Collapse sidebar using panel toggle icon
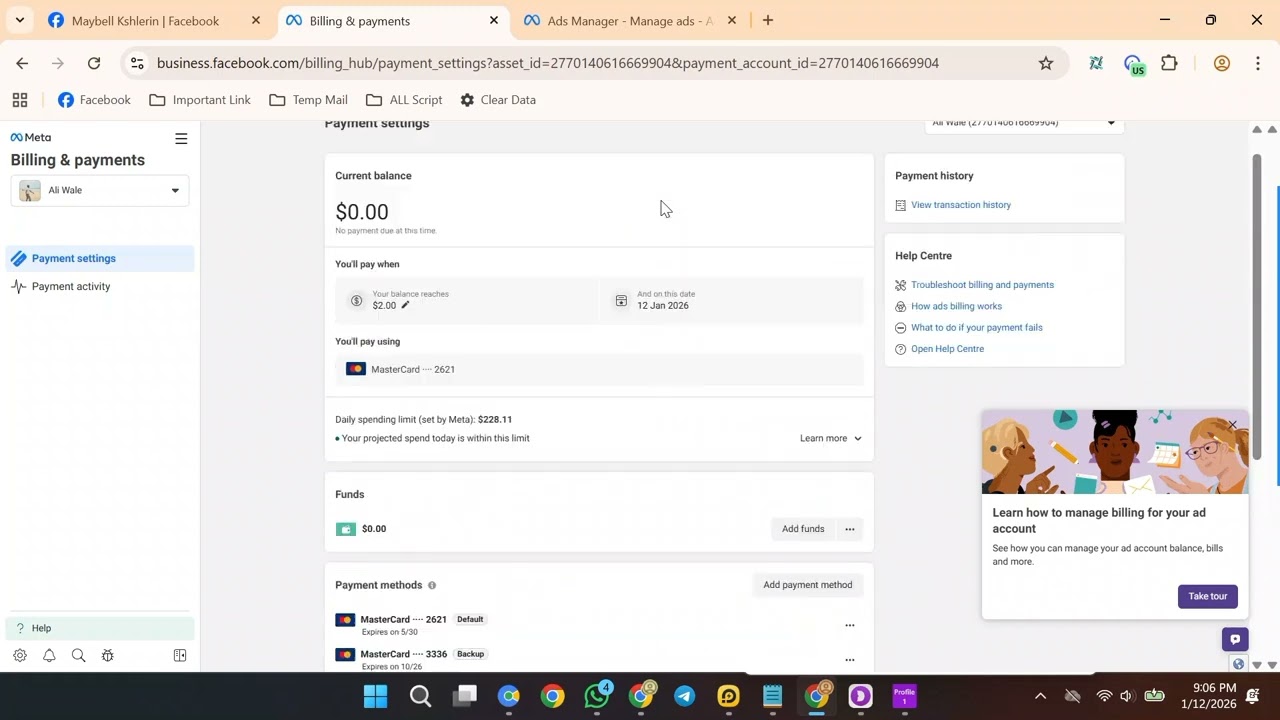Viewport: 1280px width, 720px height. [x=180, y=656]
